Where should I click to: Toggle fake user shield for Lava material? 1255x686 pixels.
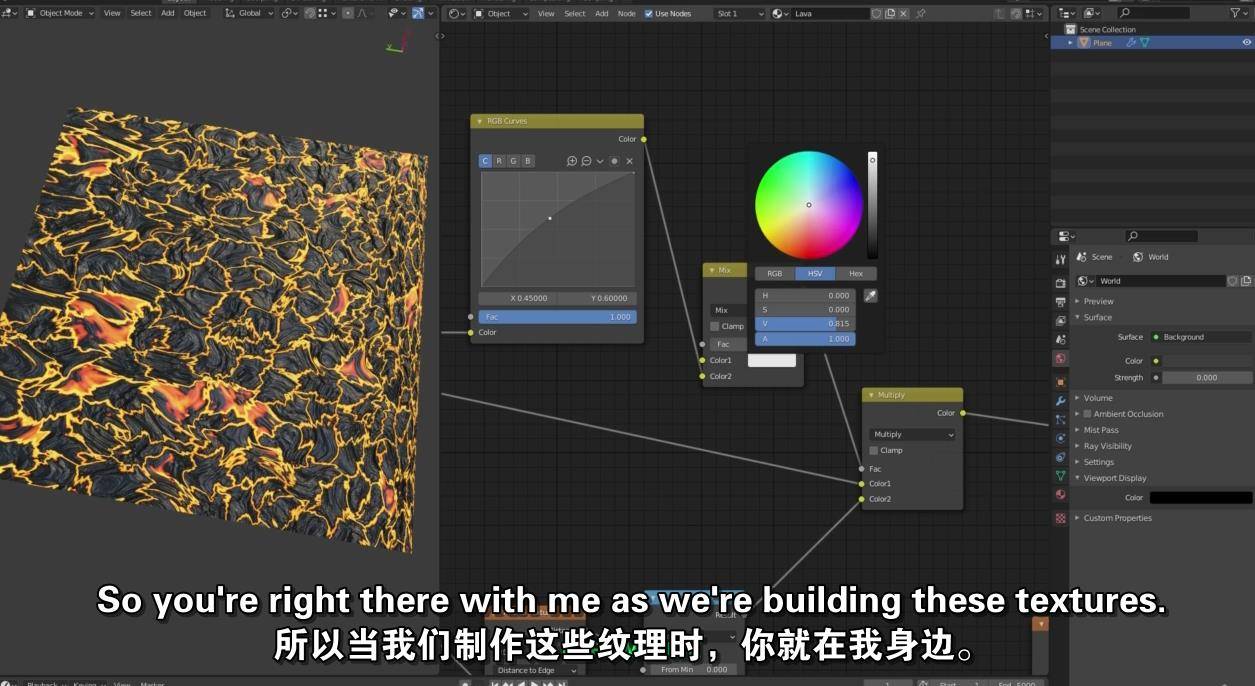[877, 14]
